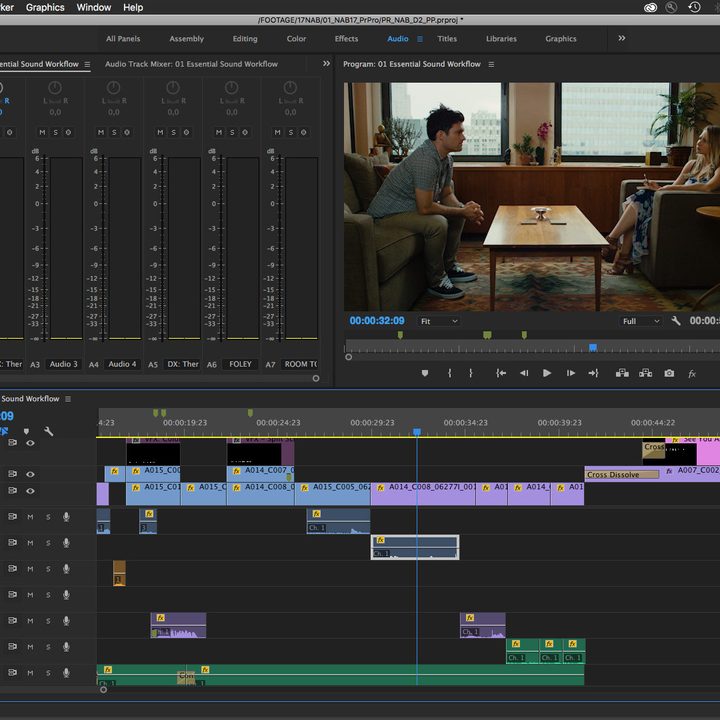Click blue playhead in Program scrub bar
The image size is (720, 720).
pos(593,348)
